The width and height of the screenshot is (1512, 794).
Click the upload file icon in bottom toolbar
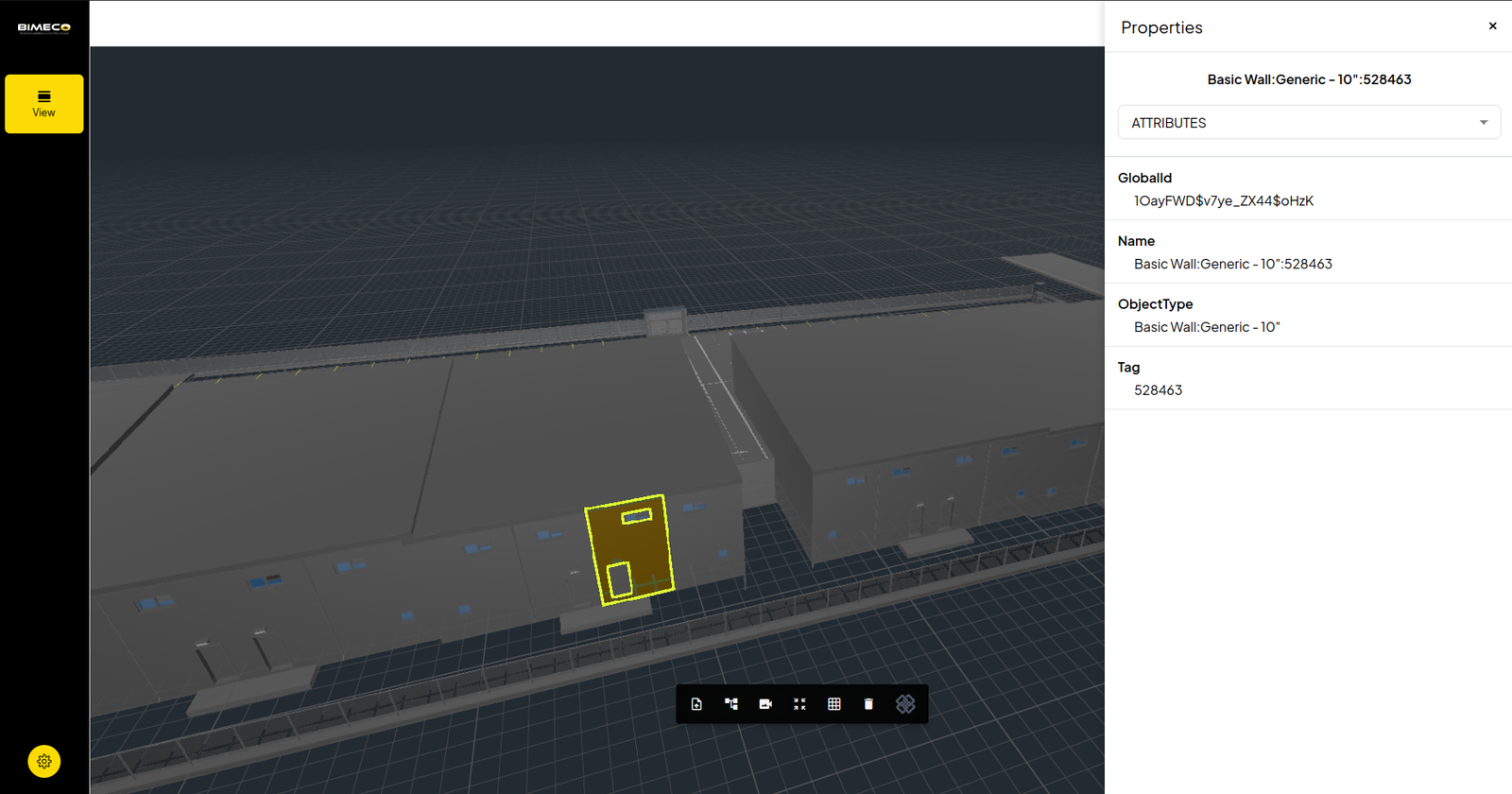coord(696,704)
